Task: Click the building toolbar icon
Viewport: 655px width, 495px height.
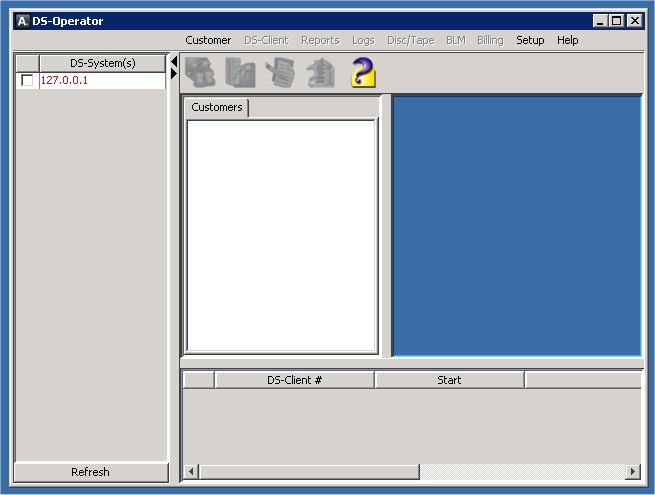Action: (x=320, y=72)
